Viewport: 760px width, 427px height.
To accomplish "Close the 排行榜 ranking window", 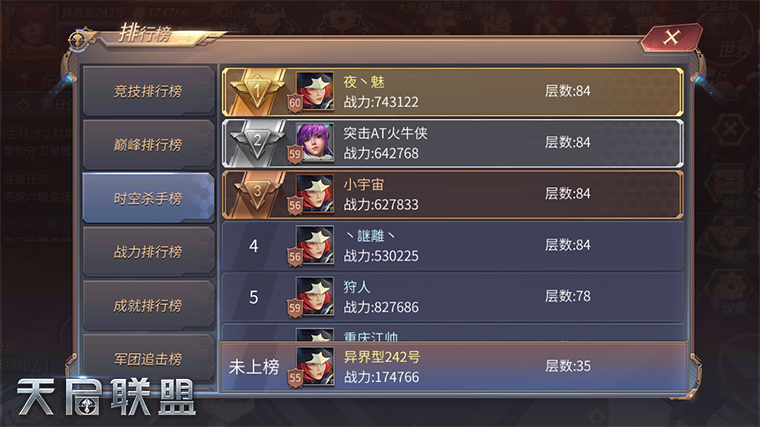I will pyautogui.click(x=671, y=37).
